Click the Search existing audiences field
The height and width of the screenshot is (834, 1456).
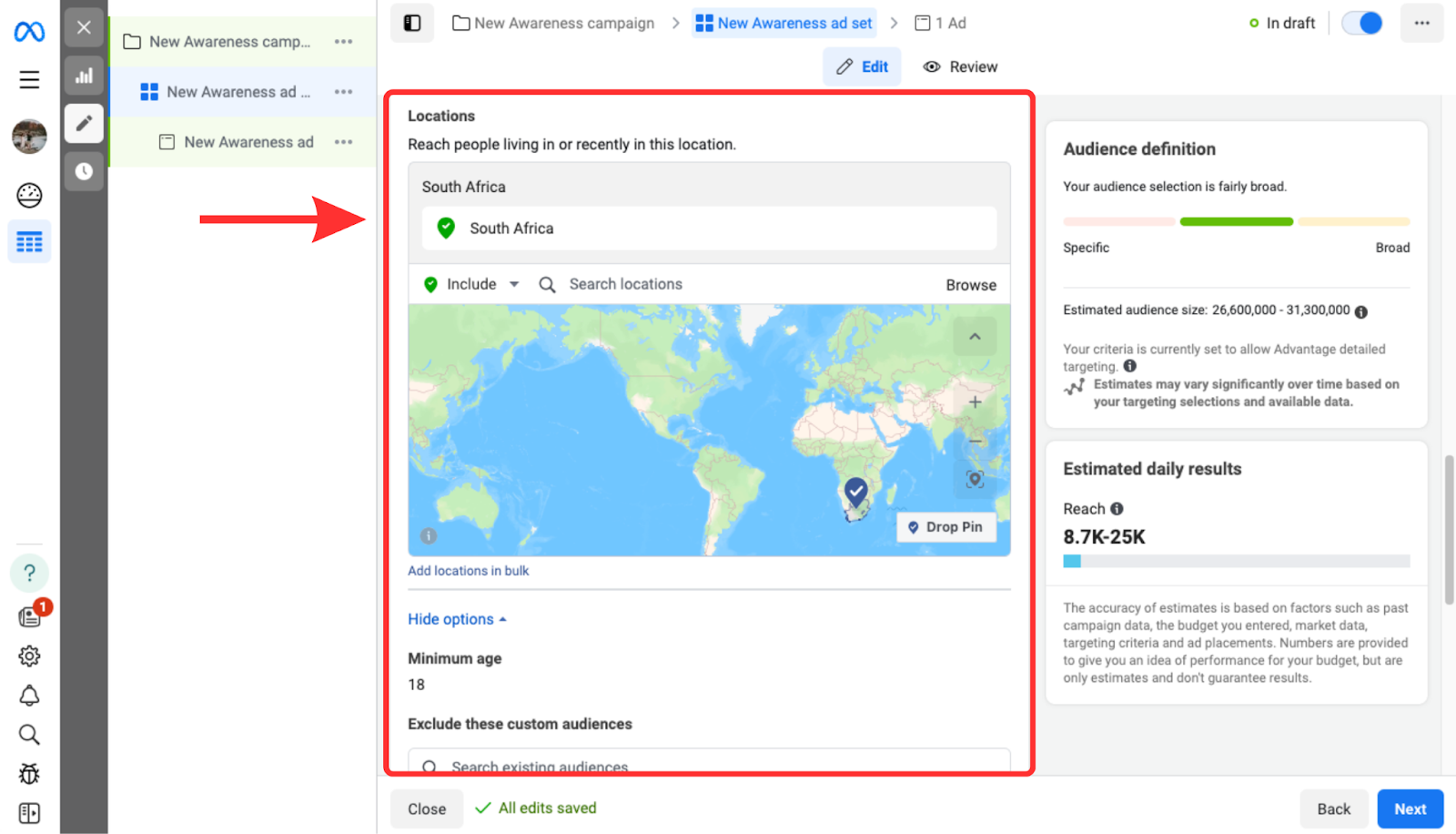click(709, 761)
